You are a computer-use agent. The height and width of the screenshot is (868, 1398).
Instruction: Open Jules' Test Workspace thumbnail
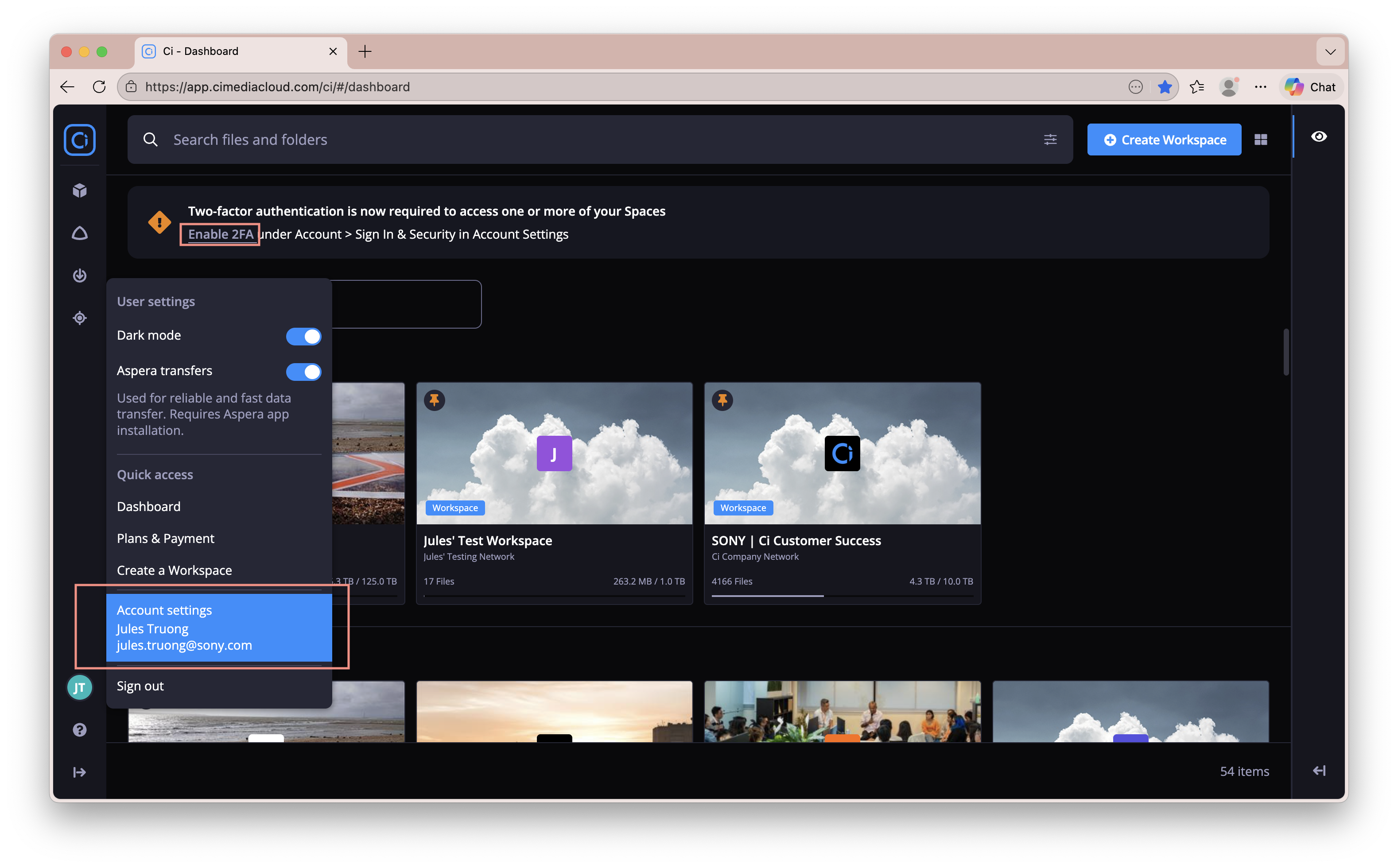coord(554,453)
